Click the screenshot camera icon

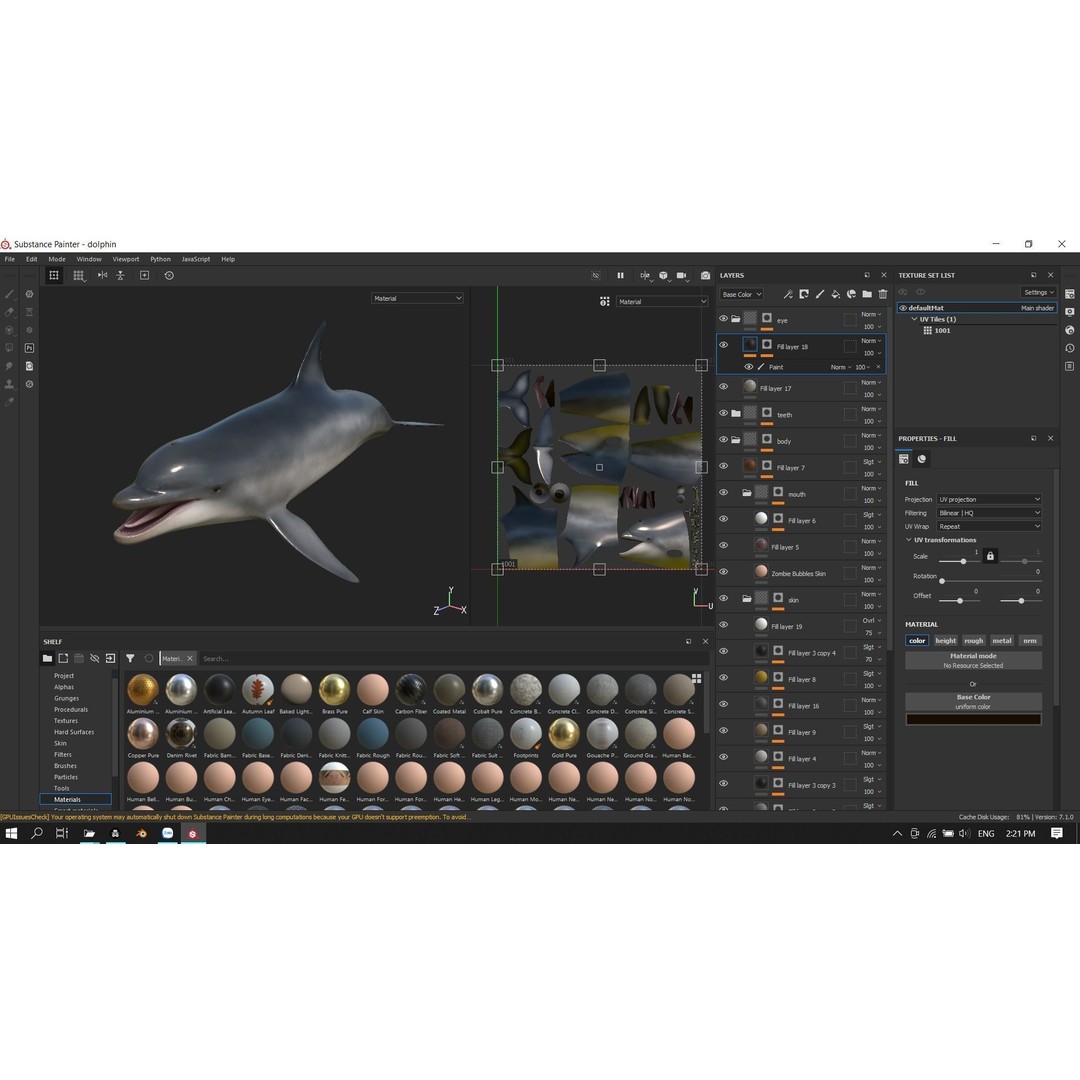click(705, 276)
